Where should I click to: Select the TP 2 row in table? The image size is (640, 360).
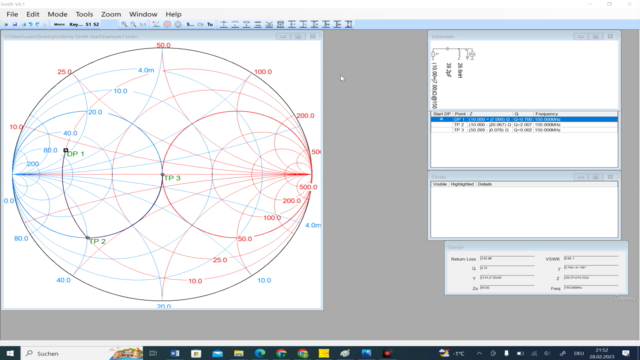click(x=524, y=124)
